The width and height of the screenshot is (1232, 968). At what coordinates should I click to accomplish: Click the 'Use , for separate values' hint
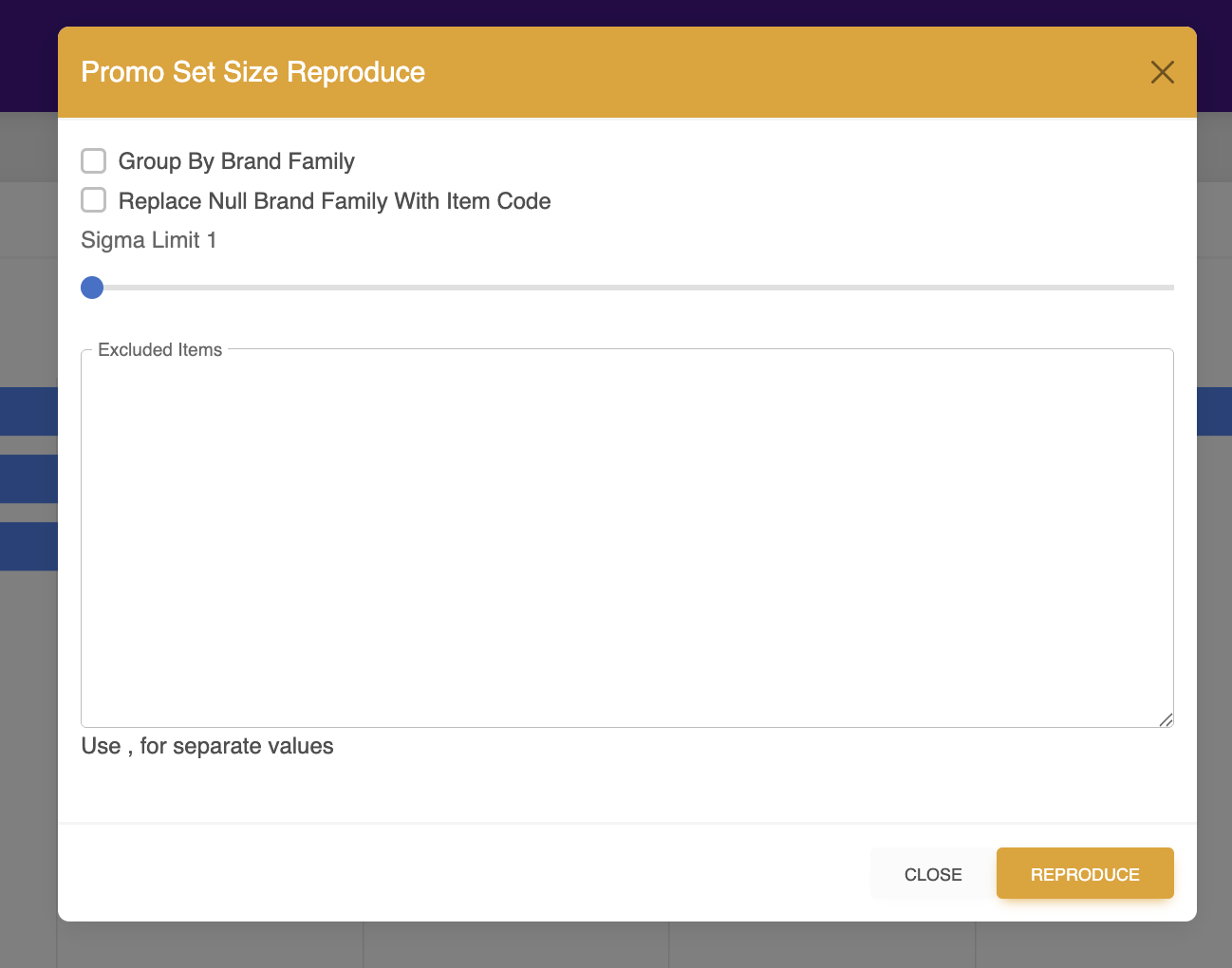pos(208,746)
